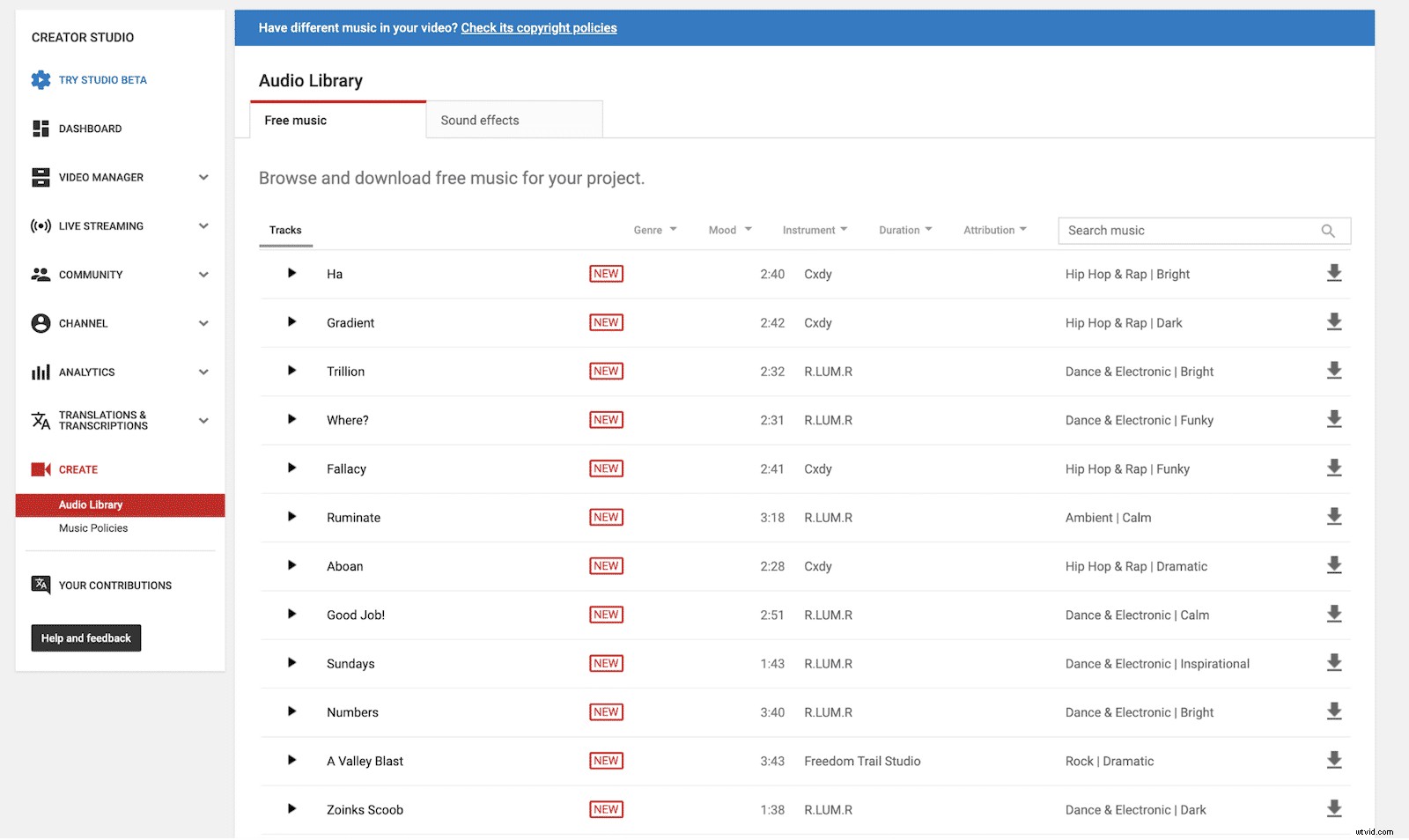Click inside the Search music field

1180,230
